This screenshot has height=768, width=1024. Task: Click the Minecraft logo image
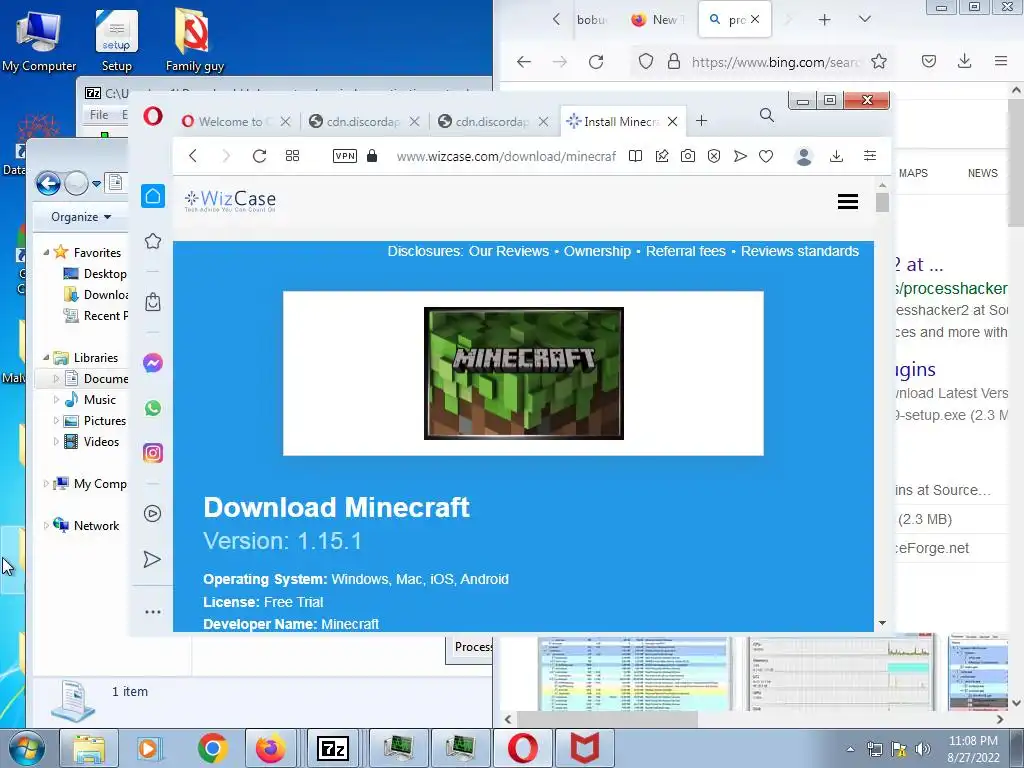524,374
